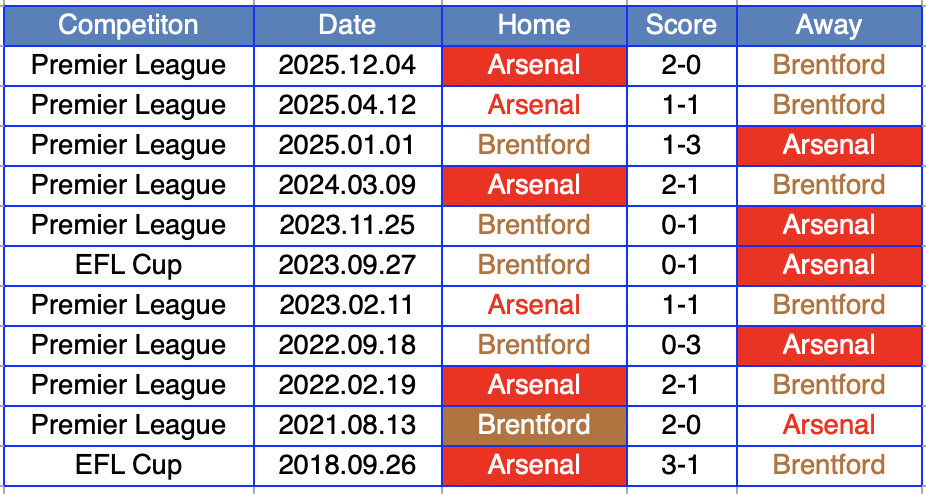
Task: Select the 2022.09.18 date cell
Action: click(x=347, y=345)
